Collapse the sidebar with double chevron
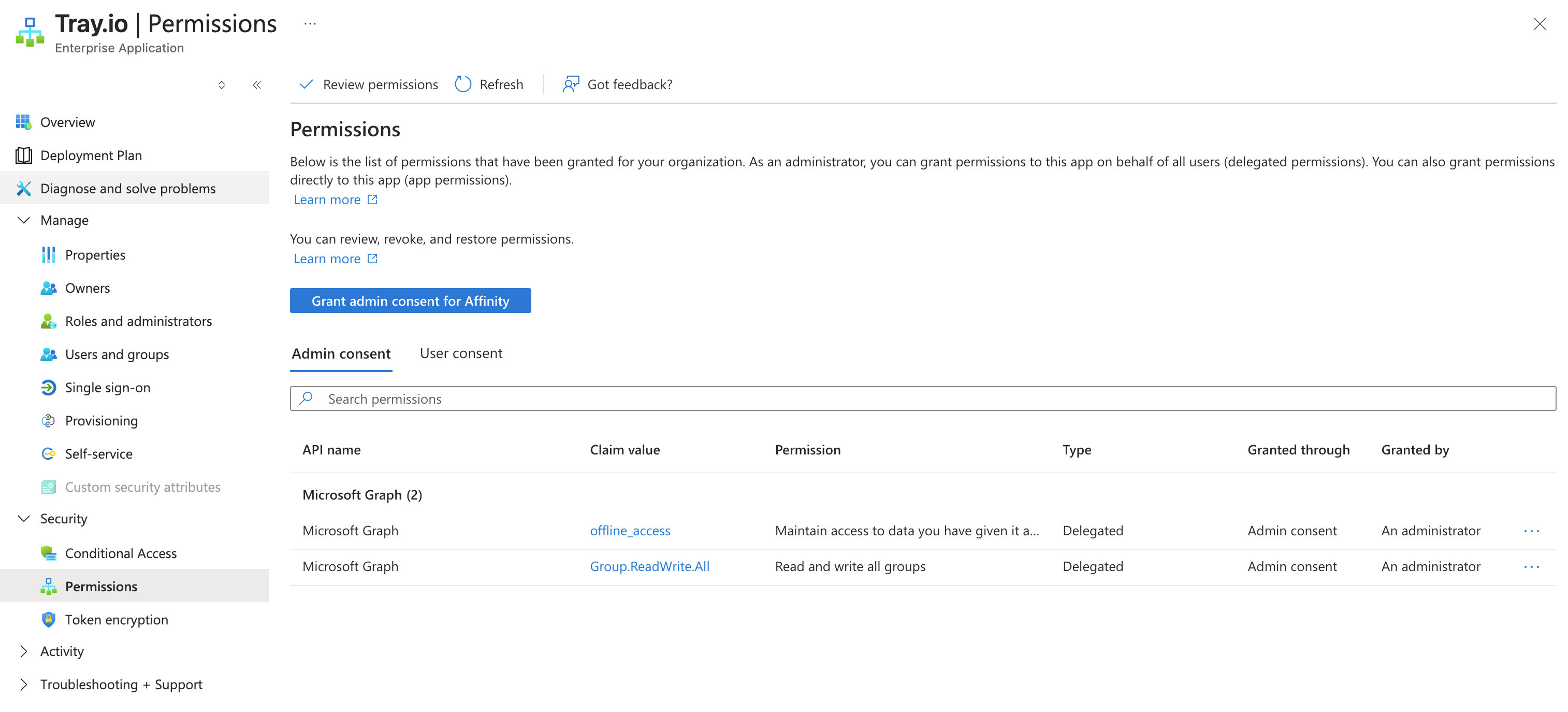This screenshot has height=712, width=1568. (257, 84)
